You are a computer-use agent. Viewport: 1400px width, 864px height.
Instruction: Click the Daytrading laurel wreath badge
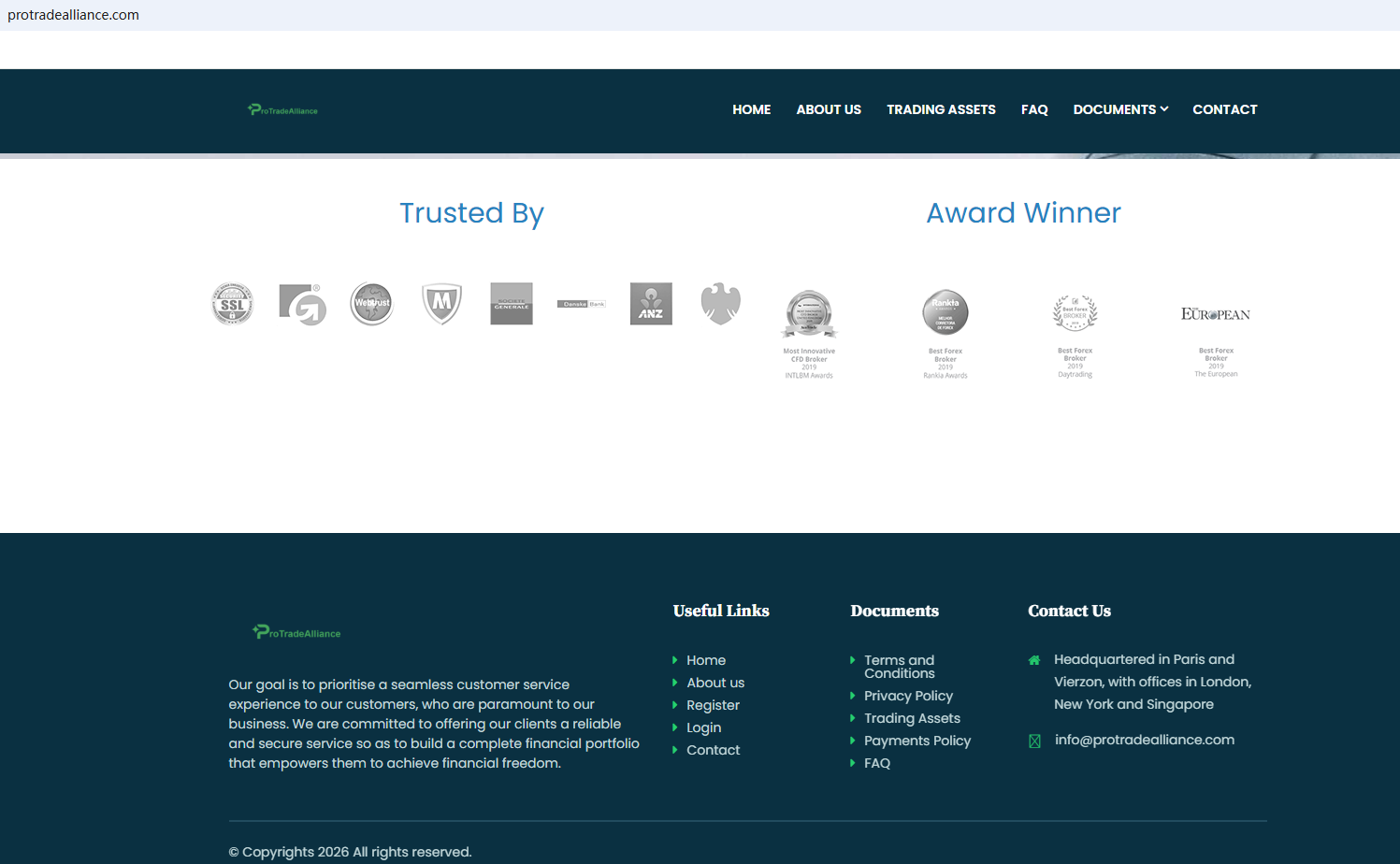(1075, 313)
